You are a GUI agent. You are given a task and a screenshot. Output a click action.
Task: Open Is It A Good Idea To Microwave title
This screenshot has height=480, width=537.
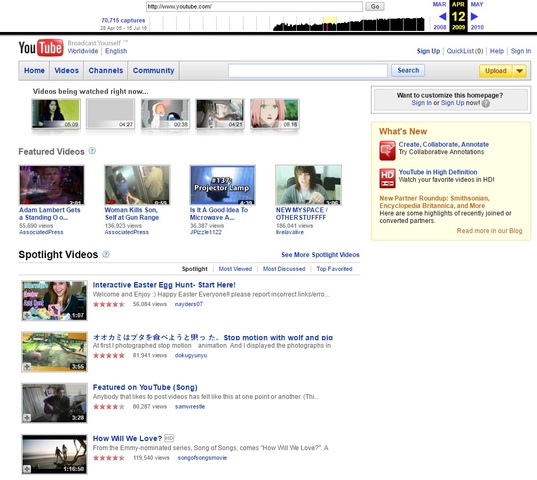tap(219, 214)
